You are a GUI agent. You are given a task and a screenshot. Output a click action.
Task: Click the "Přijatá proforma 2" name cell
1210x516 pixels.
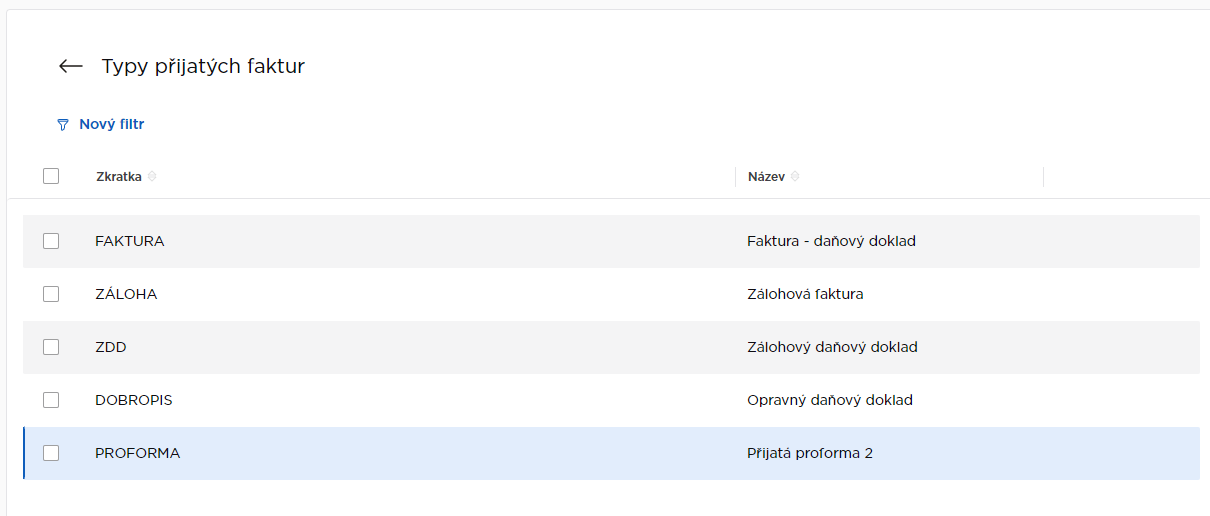(x=810, y=453)
